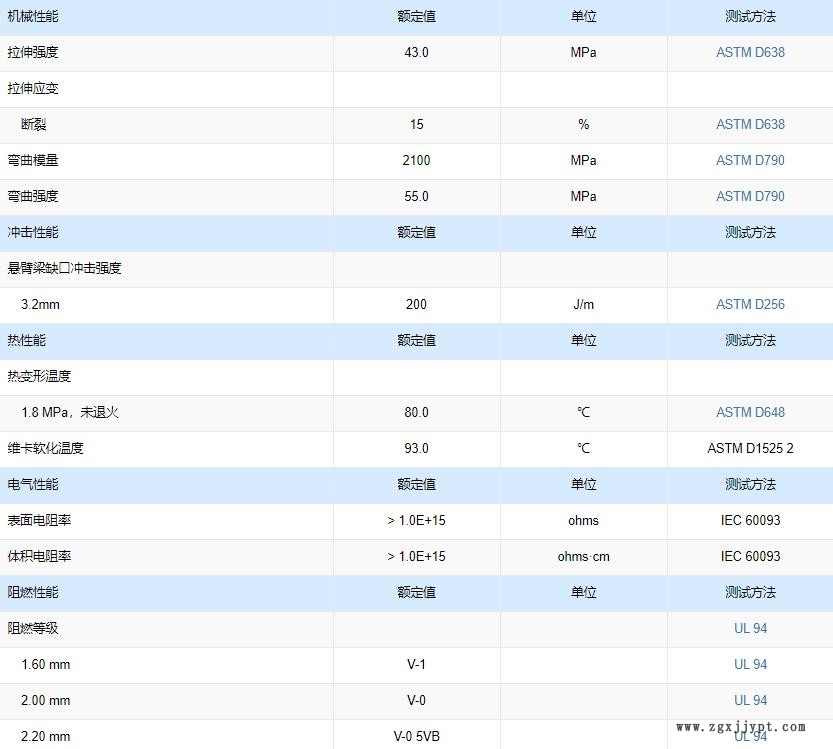Click the 热性能 section header
Viewport: 833px width, 749px height.
click(x=27, y=340)
